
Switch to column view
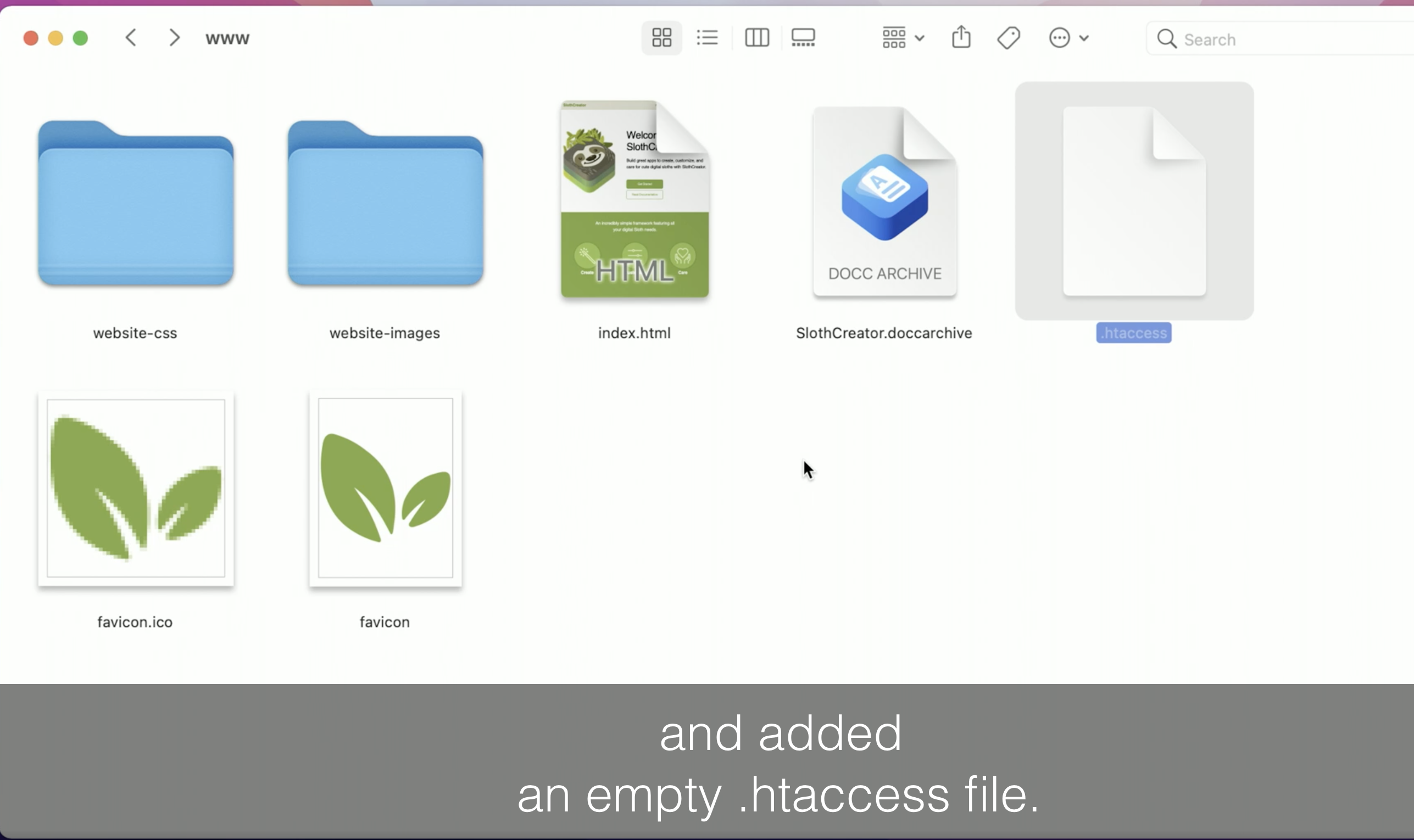756,38
